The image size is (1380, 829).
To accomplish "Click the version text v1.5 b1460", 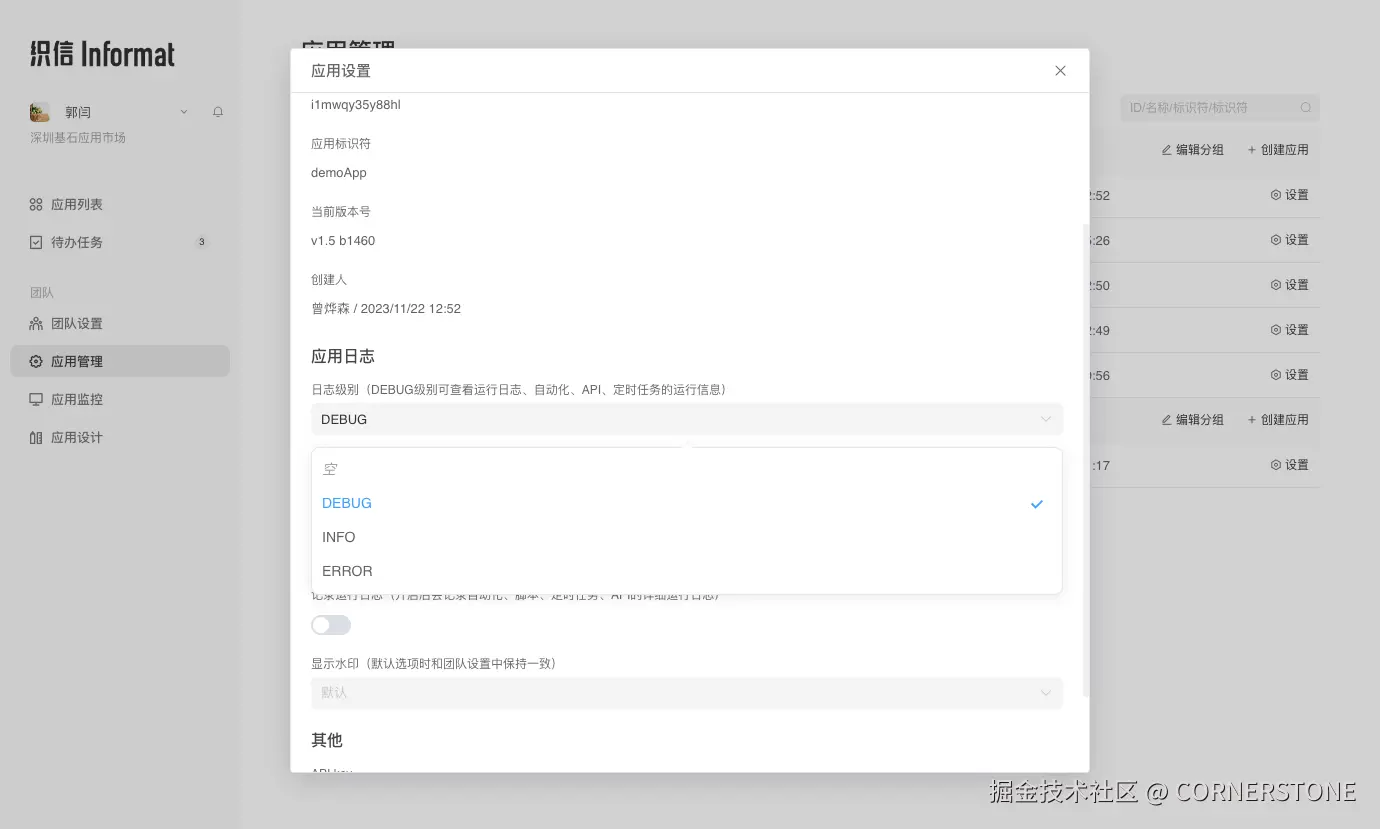I will 343,241.
